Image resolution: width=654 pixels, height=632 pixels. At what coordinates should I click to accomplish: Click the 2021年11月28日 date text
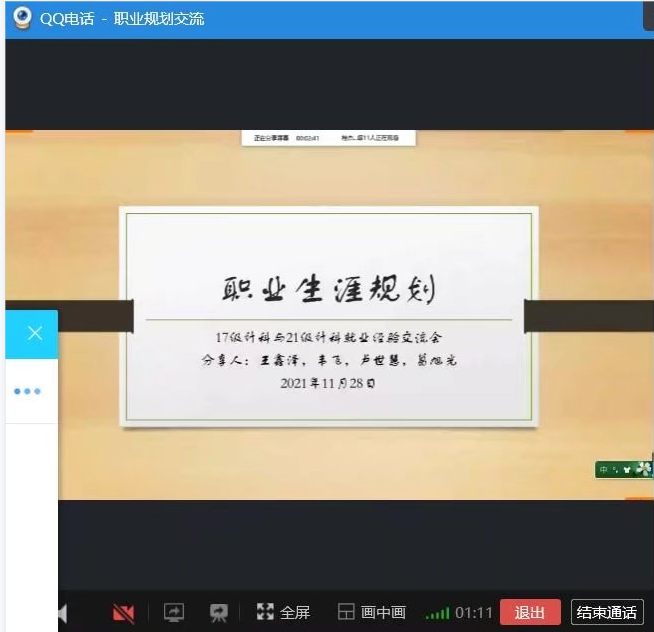[328, 383]
